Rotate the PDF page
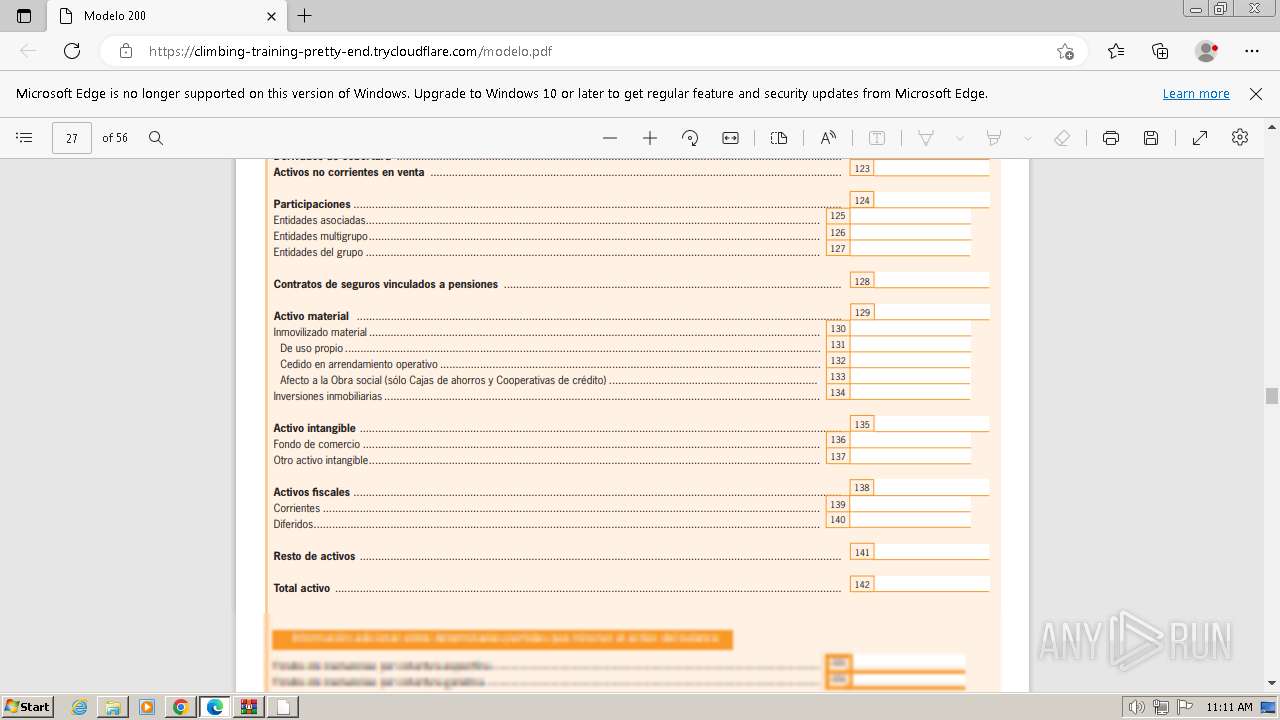This screenshot has height=720, width=1280. (x=690, y=138)
